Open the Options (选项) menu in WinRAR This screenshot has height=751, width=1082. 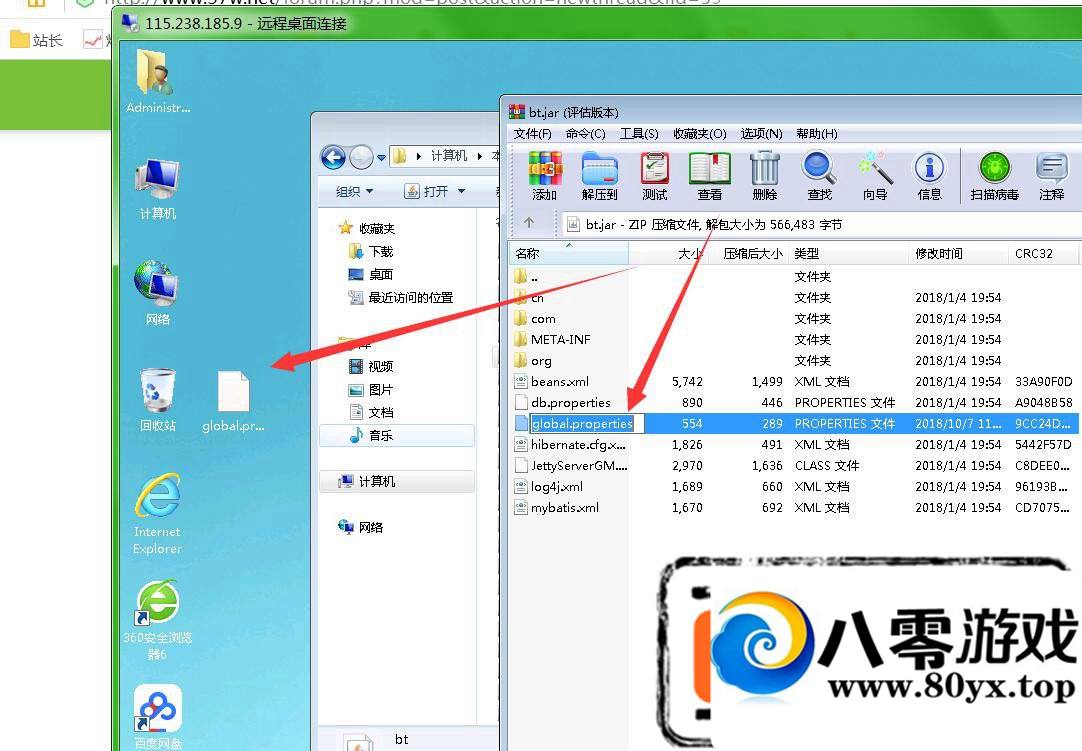tap(761, 133)
